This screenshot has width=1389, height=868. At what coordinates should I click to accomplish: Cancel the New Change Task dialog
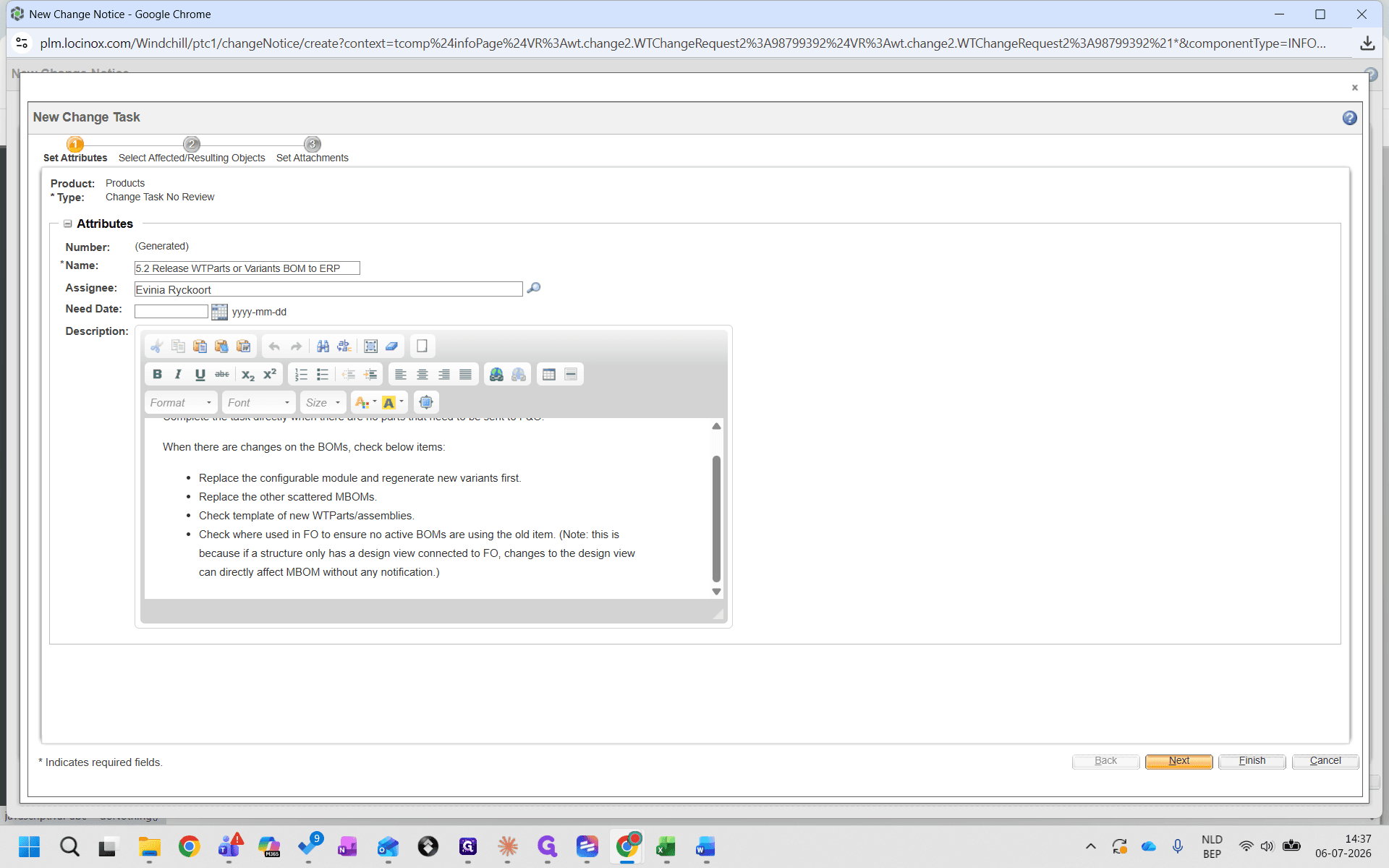[x=1325, y=761]
